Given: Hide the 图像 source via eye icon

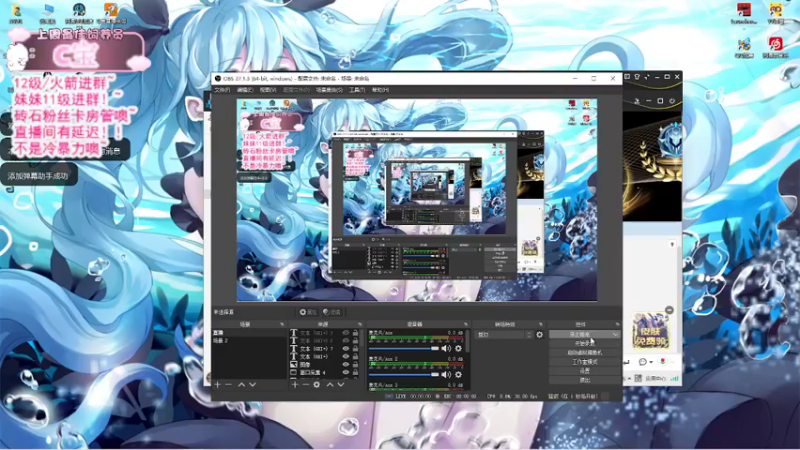Looking at the screenshot, I should click(346, 365).
